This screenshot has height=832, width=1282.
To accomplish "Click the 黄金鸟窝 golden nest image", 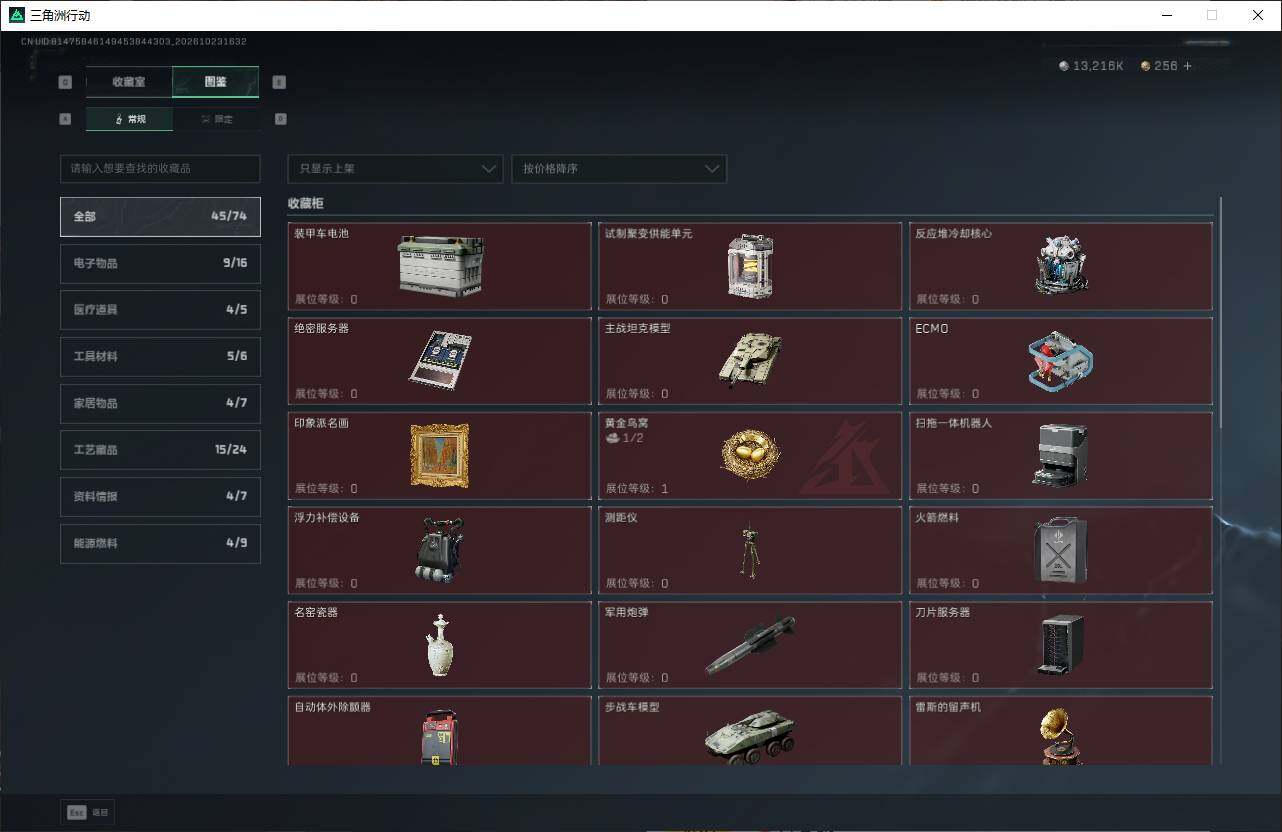I will tap(751, 456).
